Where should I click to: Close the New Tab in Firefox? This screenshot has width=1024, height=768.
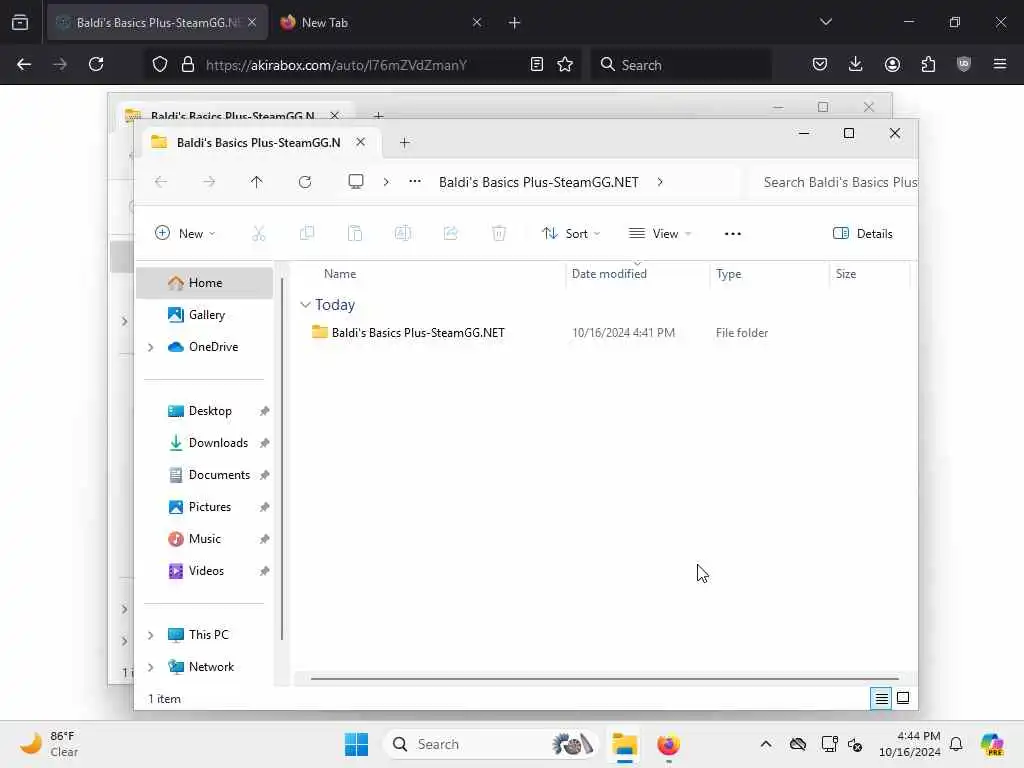click(x=477, y=22)
